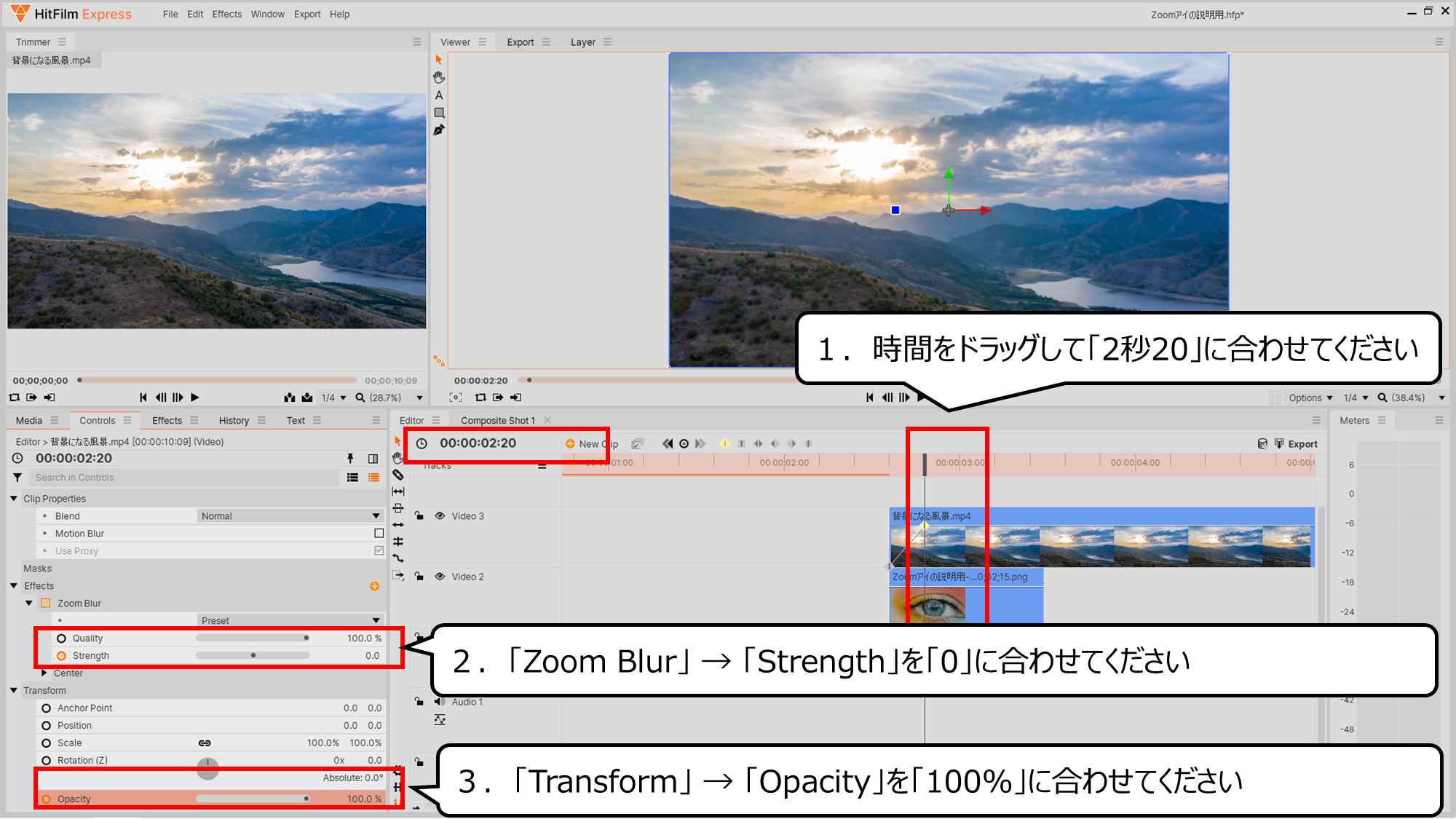Select the Rectangle mask tool in the Viewer

(x=439, y=113)
